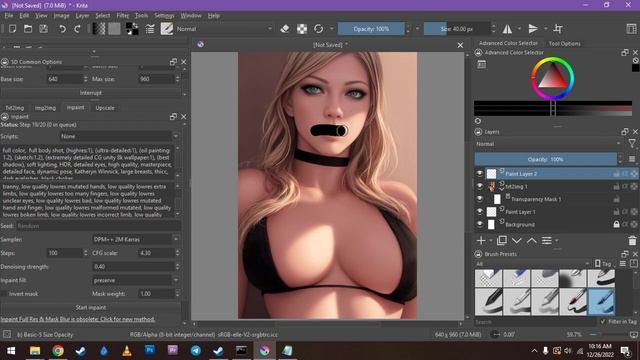Add a new layer with plus icon
Image resolution: width=640 pixels, height=360 pixels.
click(x=481, y=241)
